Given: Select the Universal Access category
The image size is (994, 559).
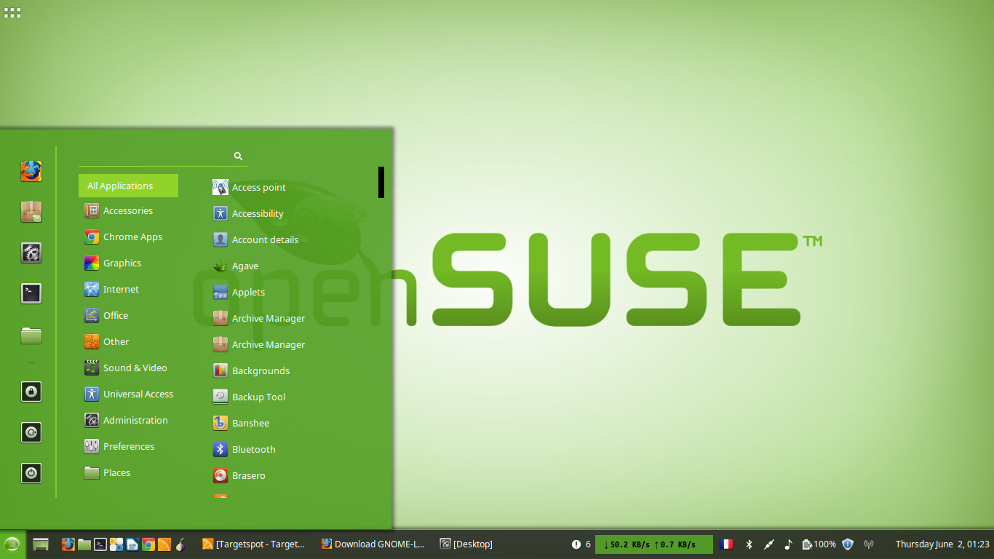Looking at the screenshot, I should 128,394.
